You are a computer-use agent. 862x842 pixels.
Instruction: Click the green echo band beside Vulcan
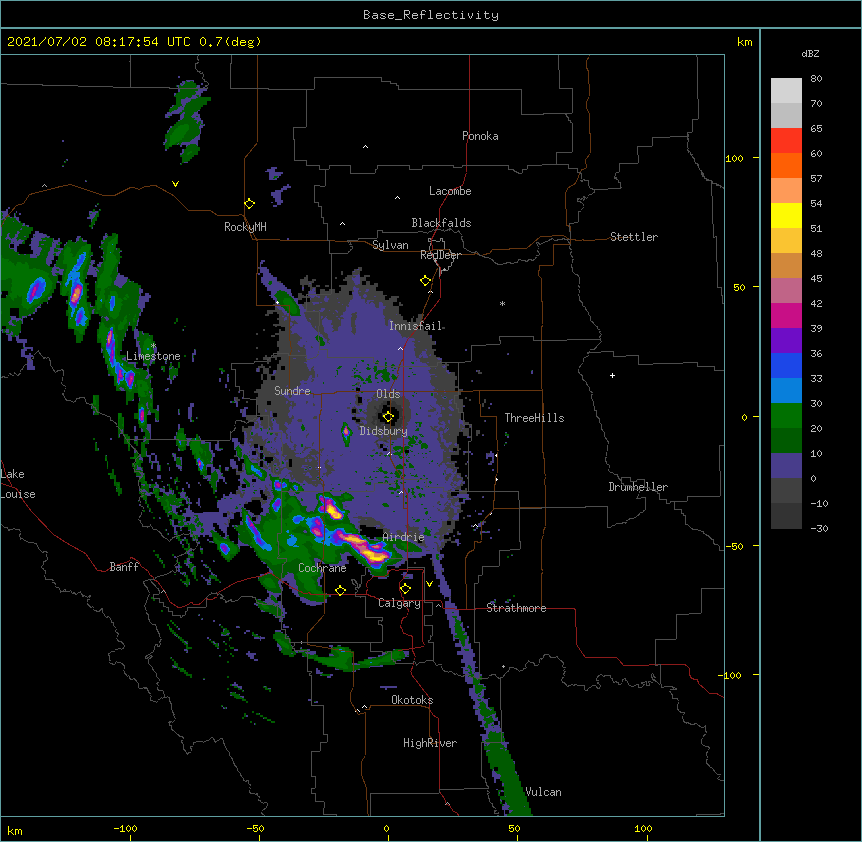[509, 775]
